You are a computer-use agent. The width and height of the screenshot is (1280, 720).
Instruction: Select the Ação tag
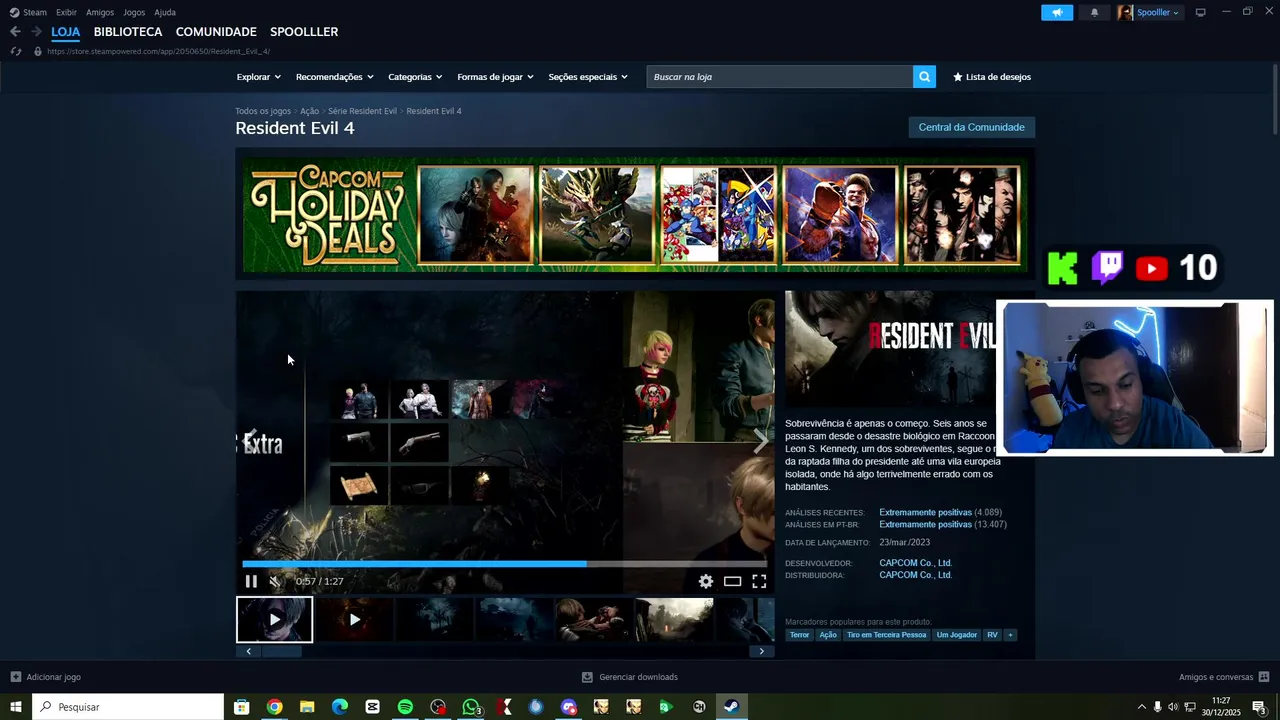(828, 635)
